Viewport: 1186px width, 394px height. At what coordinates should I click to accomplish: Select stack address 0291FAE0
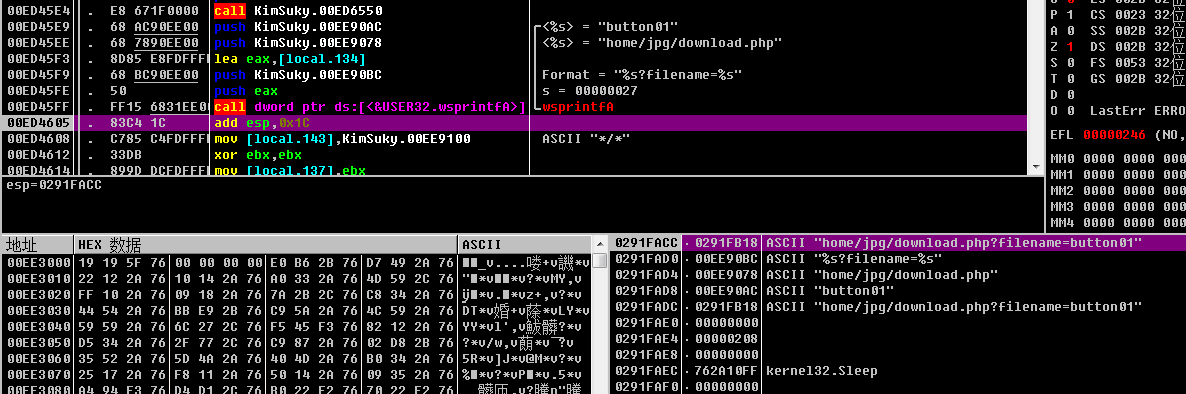tap(647, 322)
